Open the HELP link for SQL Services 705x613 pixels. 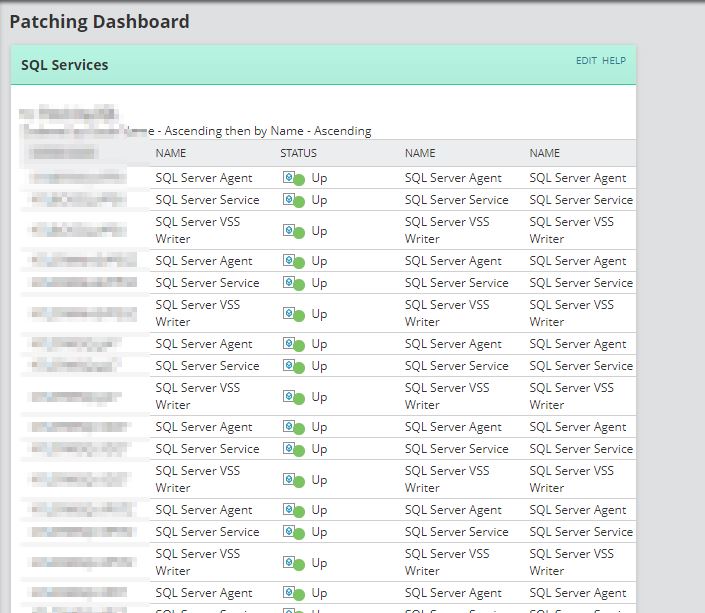614,61
